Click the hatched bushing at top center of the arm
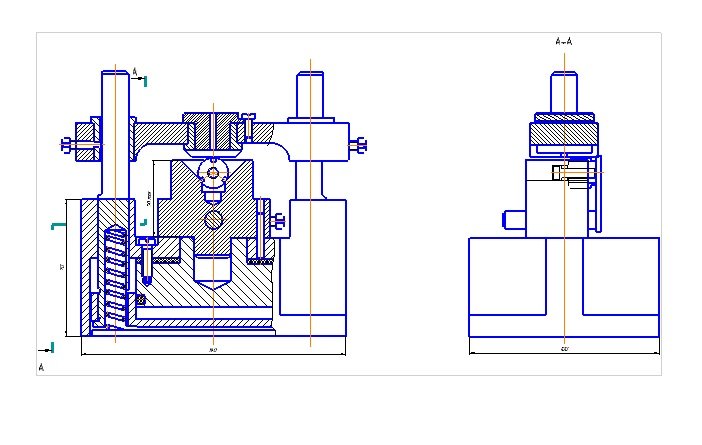Image resolution: width=702 pixels, height=445 pixels. (212, 132)
